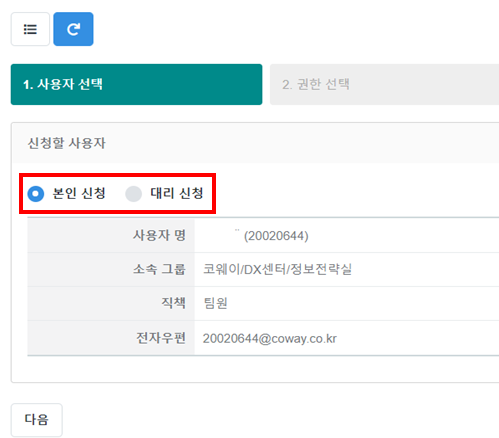Switch to the 1. 사용자 선택 step tab
The height and width of the screenshot is (438, 499).
pos(136,84)
